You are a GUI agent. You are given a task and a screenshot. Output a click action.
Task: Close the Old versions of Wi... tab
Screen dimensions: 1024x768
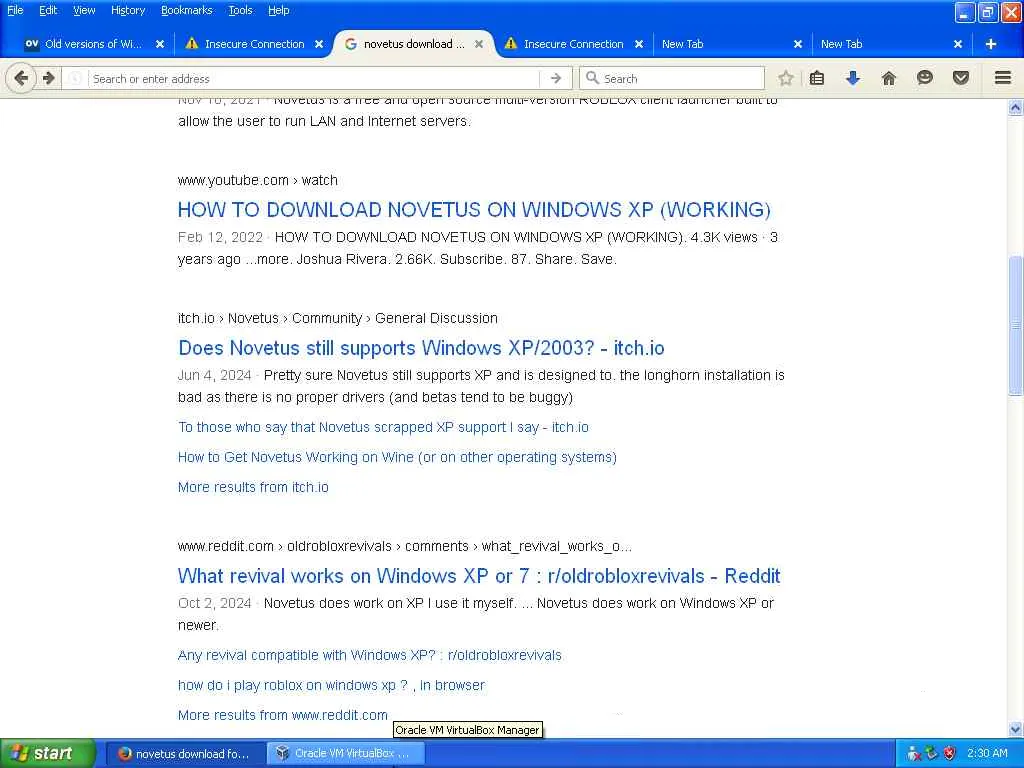[160, 44]
